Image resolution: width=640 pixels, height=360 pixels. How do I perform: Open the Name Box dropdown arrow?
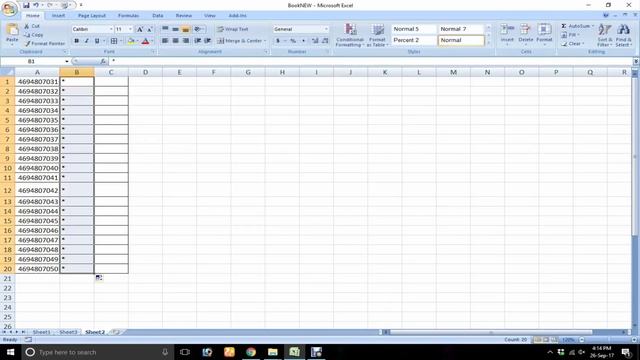[x=67, y=61]
